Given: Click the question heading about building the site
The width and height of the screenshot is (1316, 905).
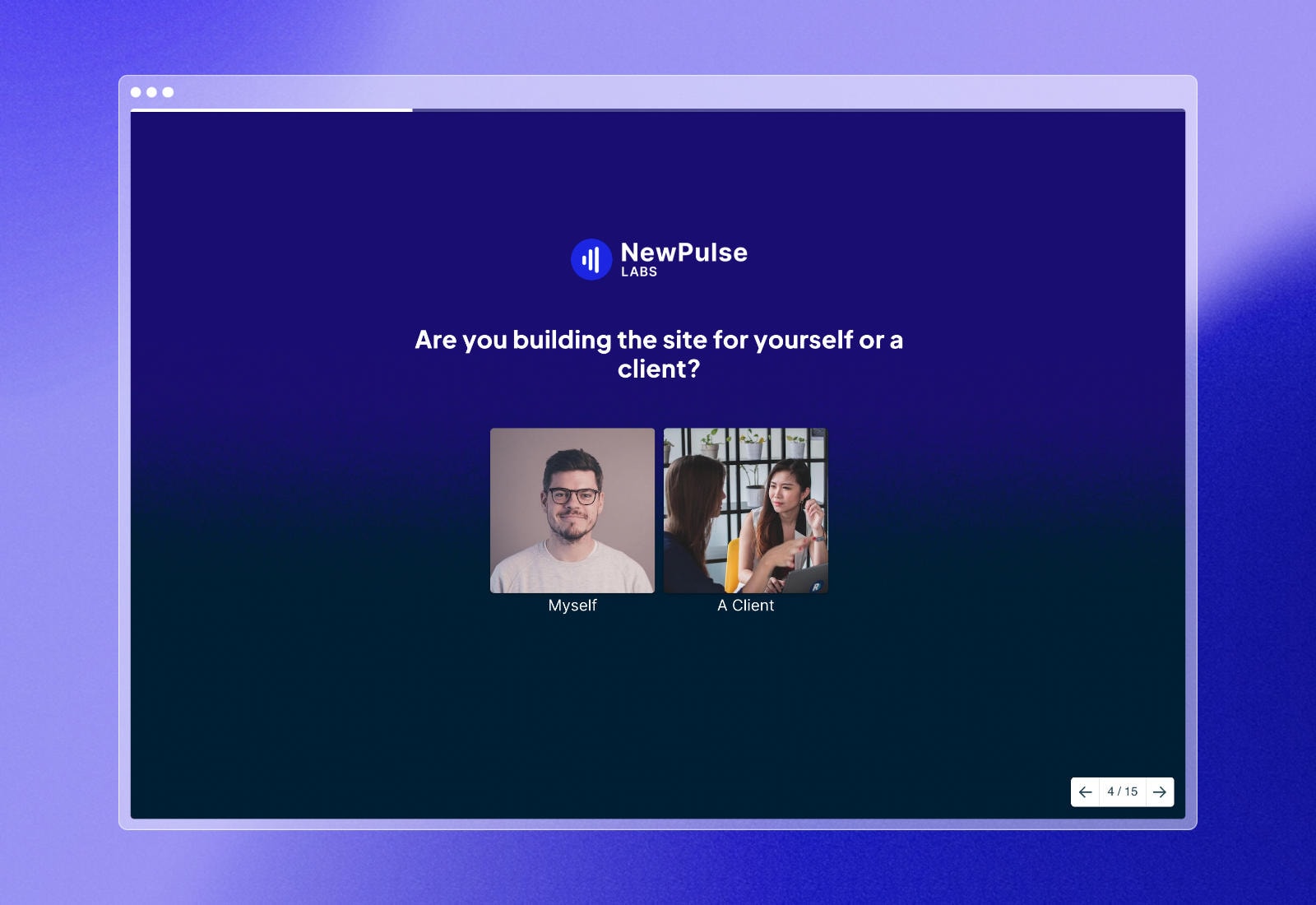Looking at the screenshot, I should [659, 354].
